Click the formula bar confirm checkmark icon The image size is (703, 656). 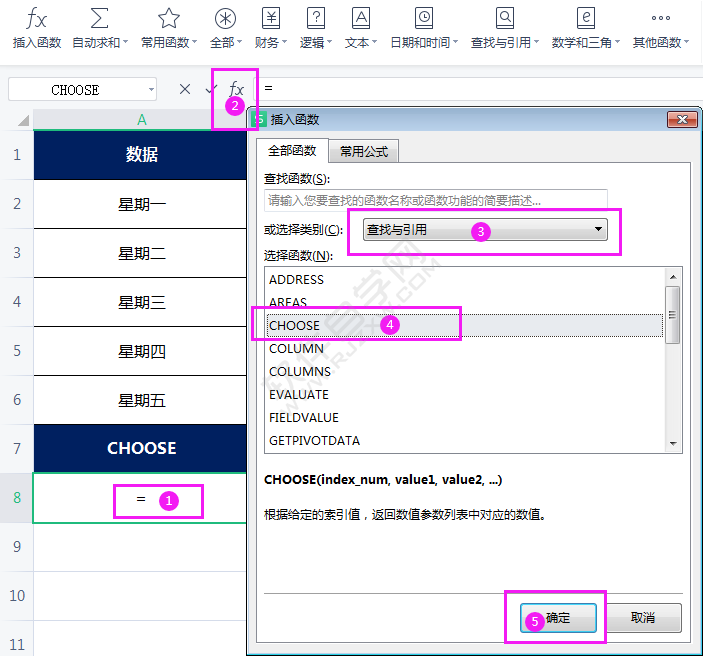pos(209,89)
